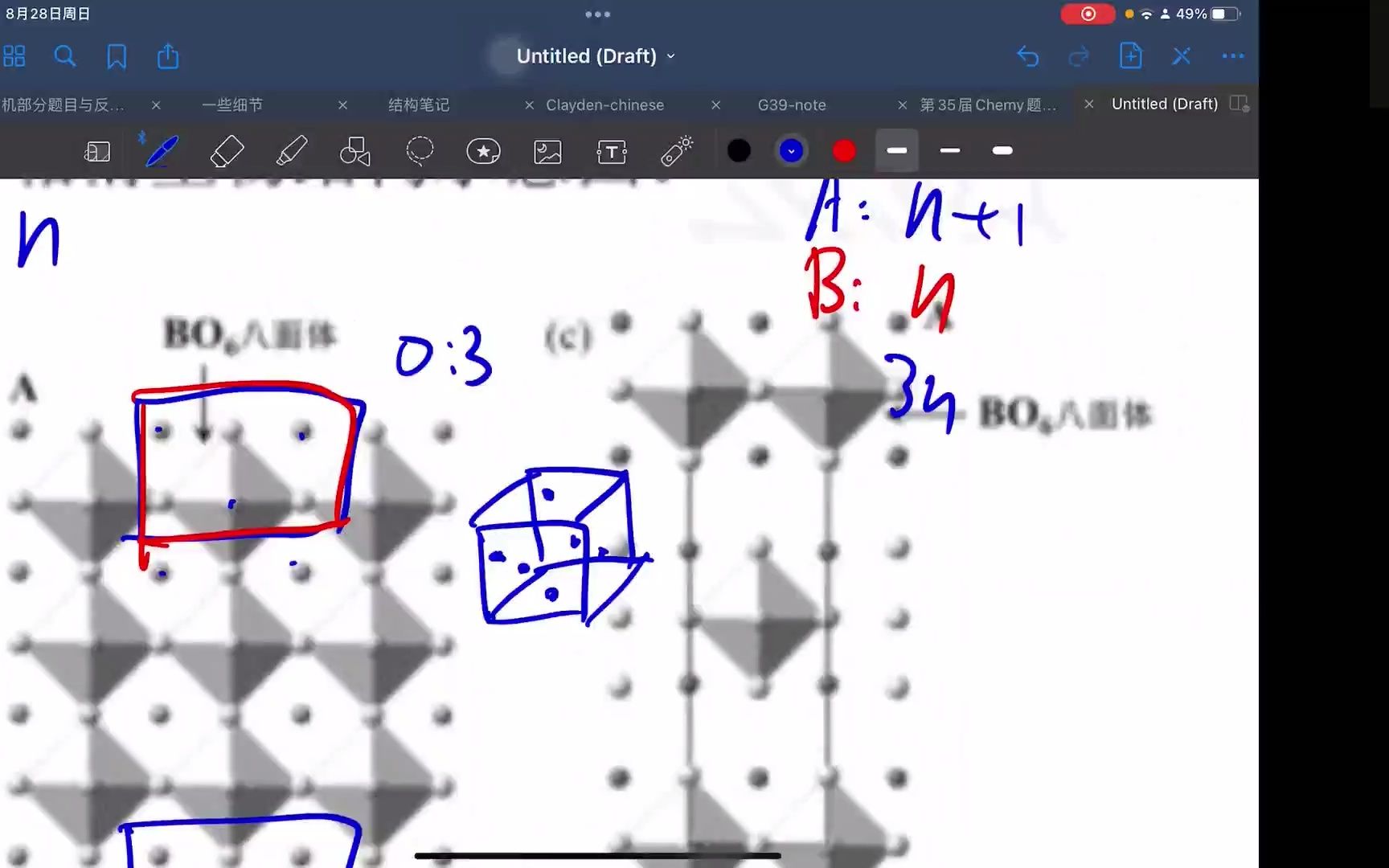Switch to the 结构笔记 tab
Image resolution: width=1389 pixels, height=868 pixels.
419,105
